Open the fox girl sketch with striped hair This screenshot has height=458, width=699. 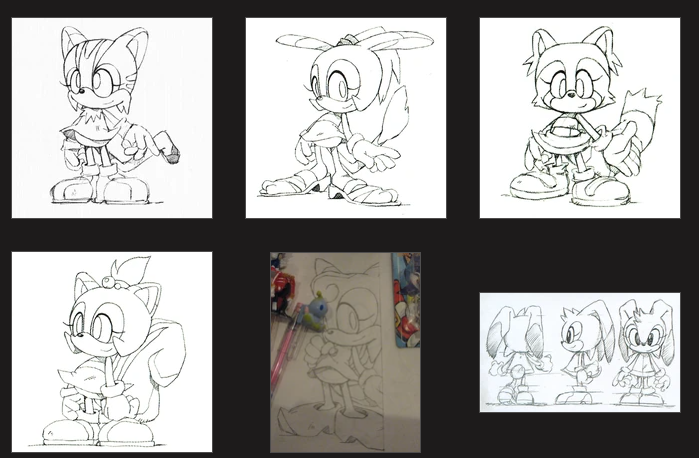pos(112,118)
